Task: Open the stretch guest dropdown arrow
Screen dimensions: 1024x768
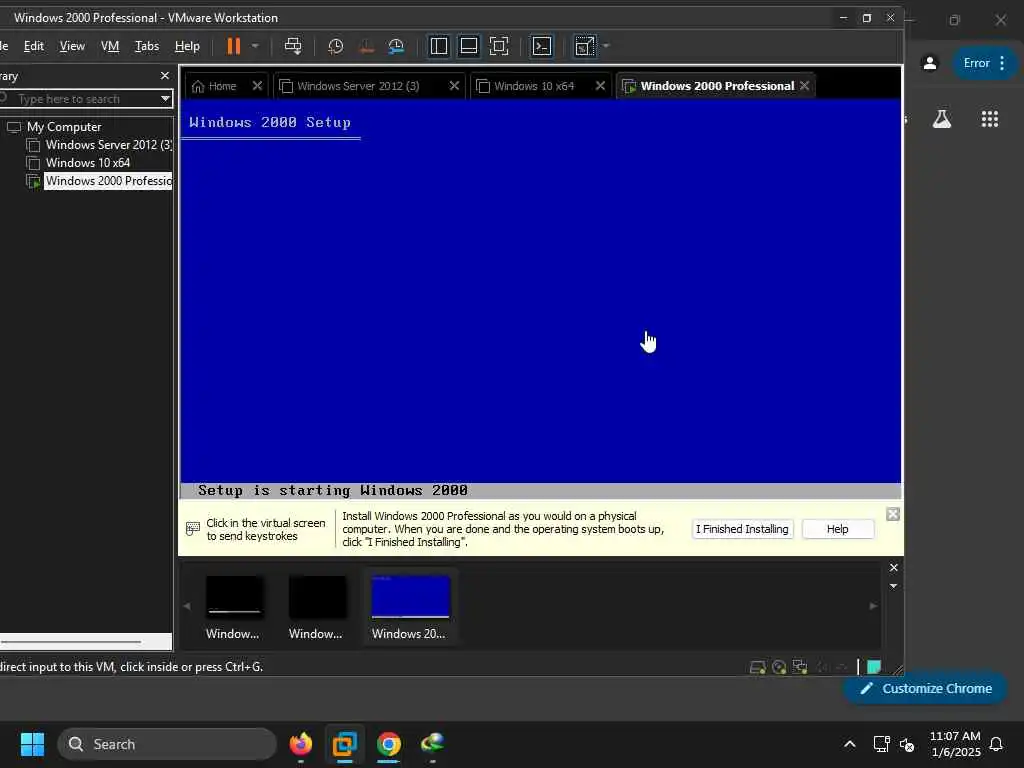Action: pyautogui.click(x=606, y=46)
